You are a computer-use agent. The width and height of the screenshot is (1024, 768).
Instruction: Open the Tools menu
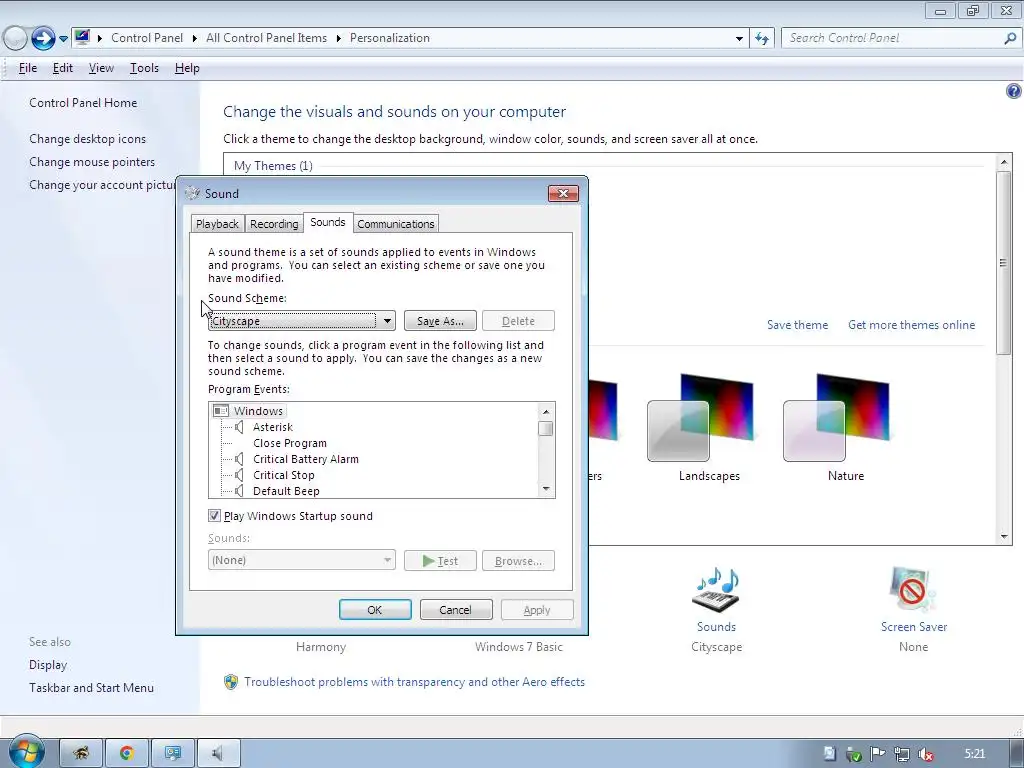point(144,68)
